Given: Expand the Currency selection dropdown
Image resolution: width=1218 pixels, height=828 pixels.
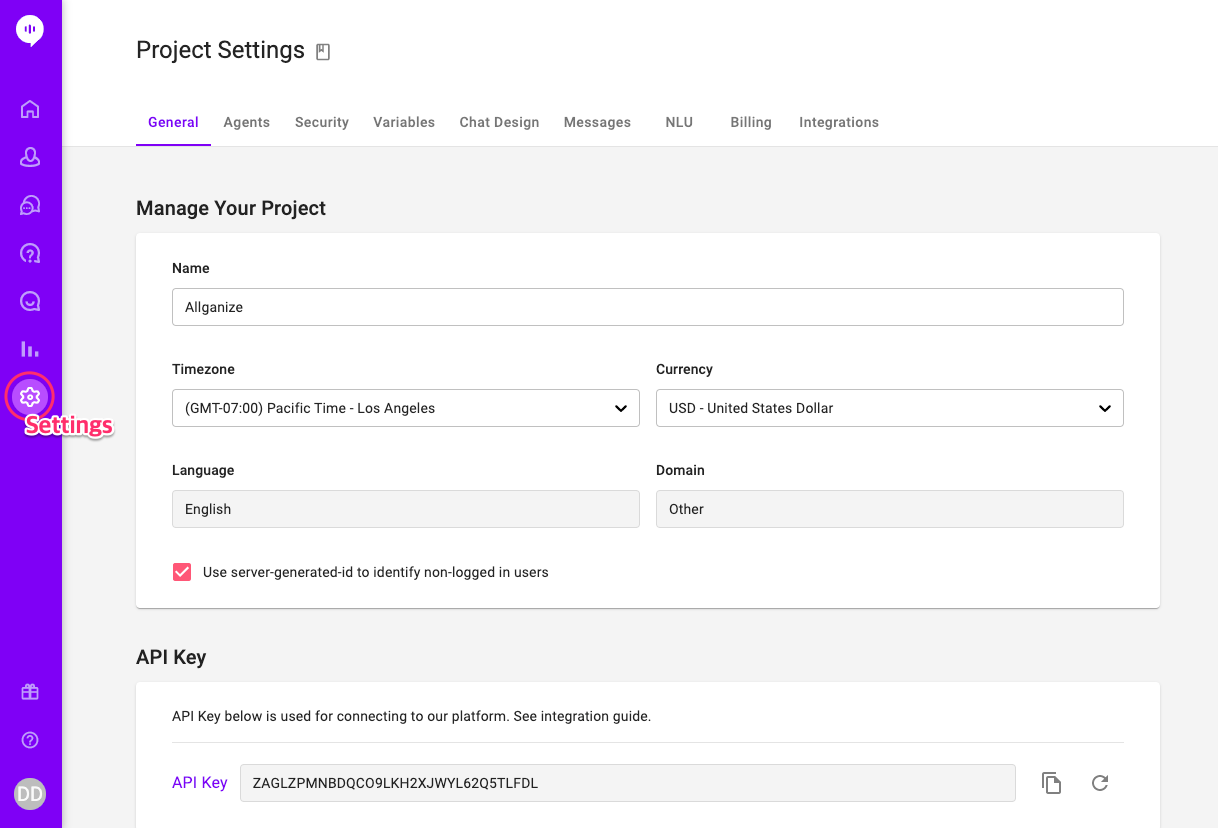Looking at the screenshot, I should (x=889, y=408).
